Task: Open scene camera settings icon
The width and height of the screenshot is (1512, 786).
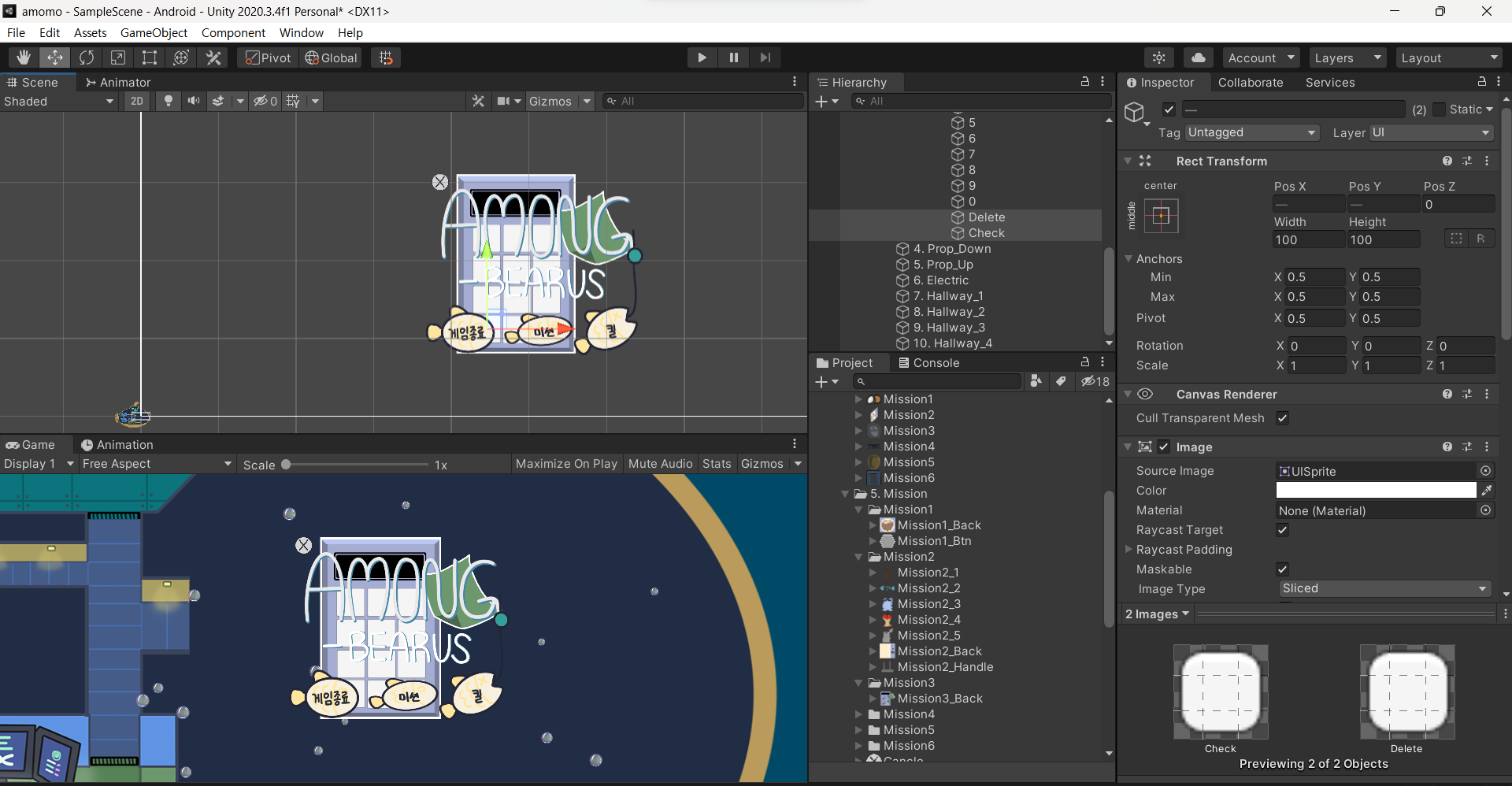Action: click(x=504, y=101)
